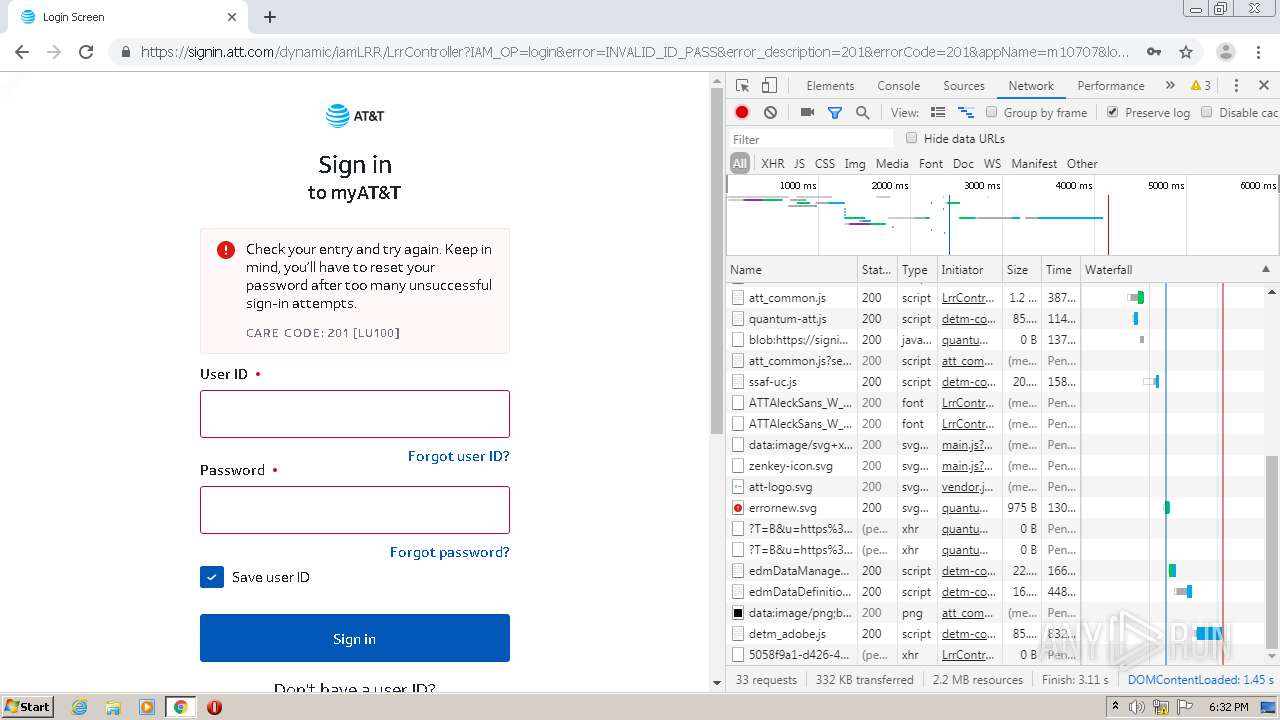Open the Forgot password? link
Image resolution: width=1280 pixels, height=720 pixels.
tap(450, 552)
